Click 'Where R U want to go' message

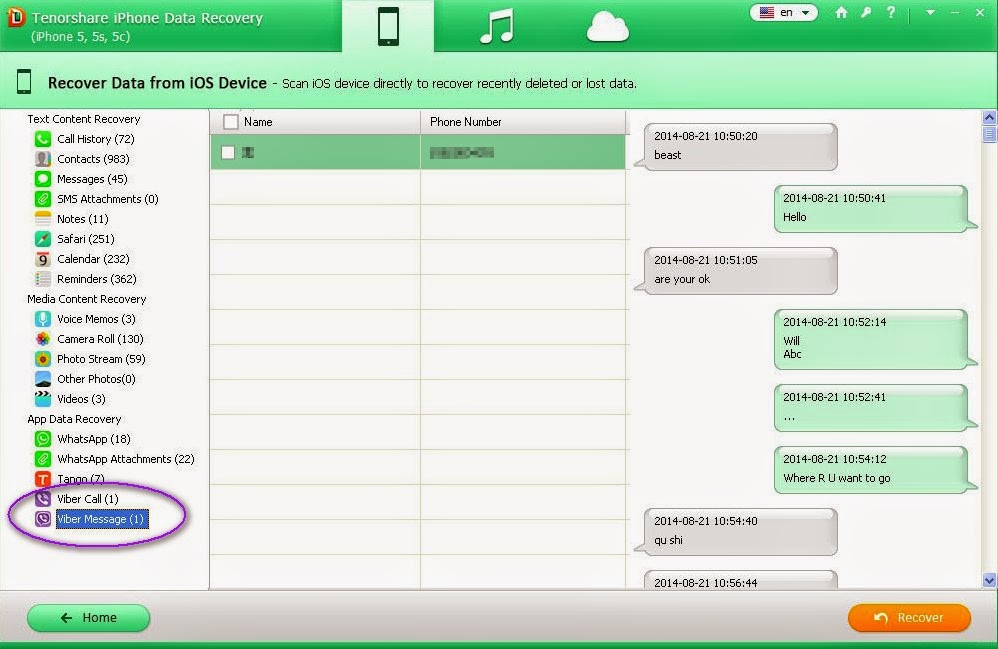[x=876, y=470]
